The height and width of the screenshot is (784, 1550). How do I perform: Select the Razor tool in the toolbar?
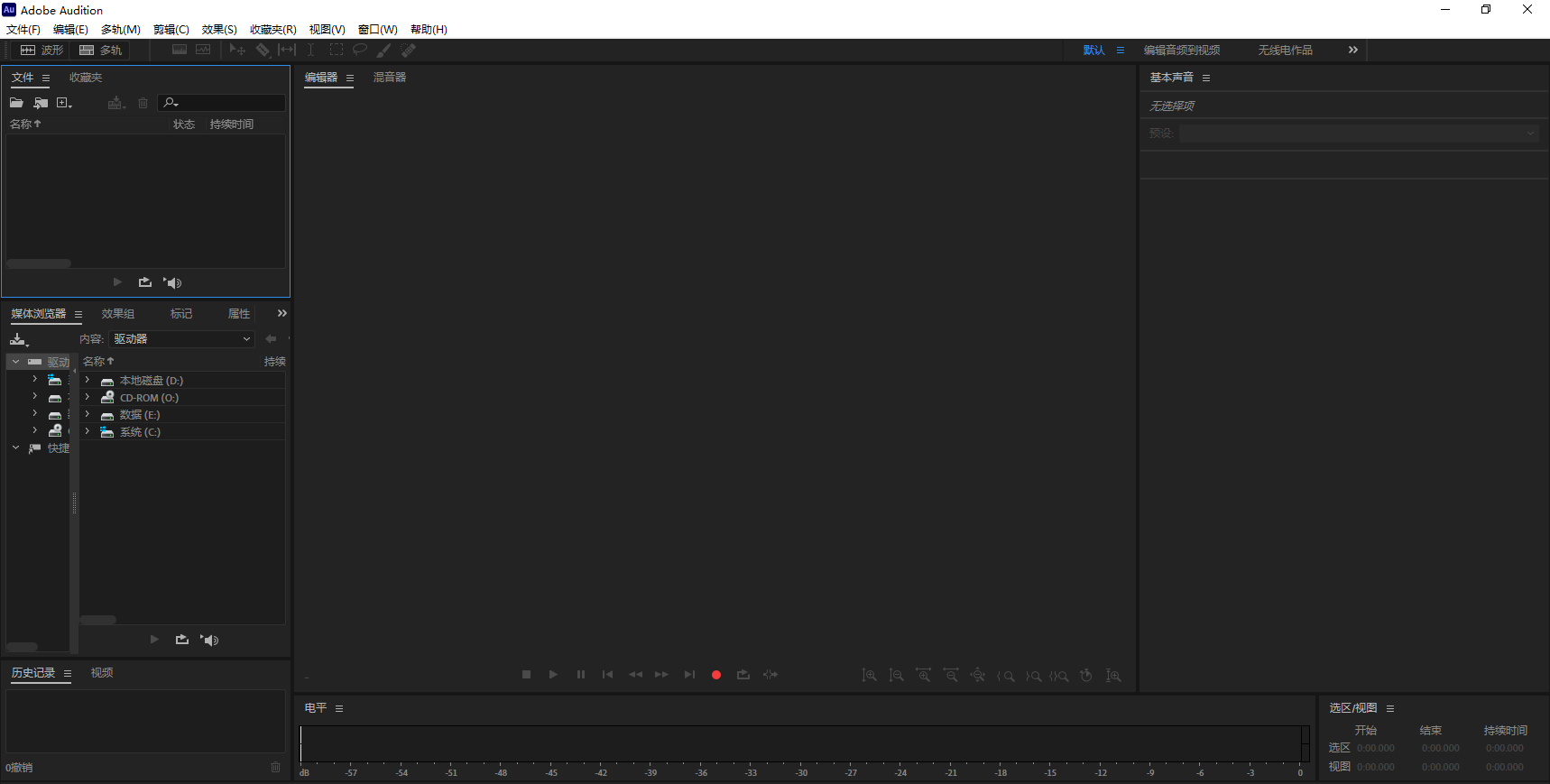tap(263, 51)
